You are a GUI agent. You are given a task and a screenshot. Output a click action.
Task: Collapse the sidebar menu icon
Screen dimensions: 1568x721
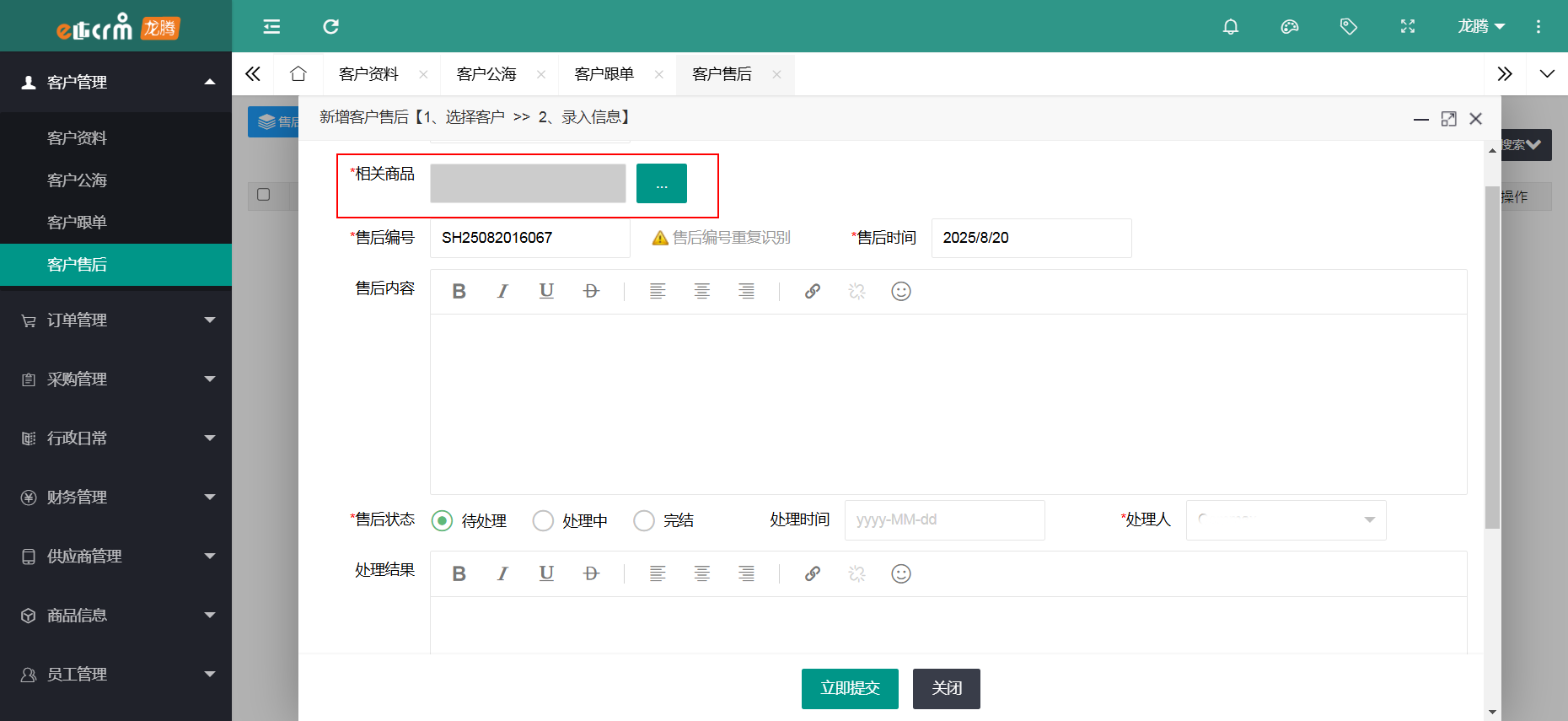coord(271,27)
